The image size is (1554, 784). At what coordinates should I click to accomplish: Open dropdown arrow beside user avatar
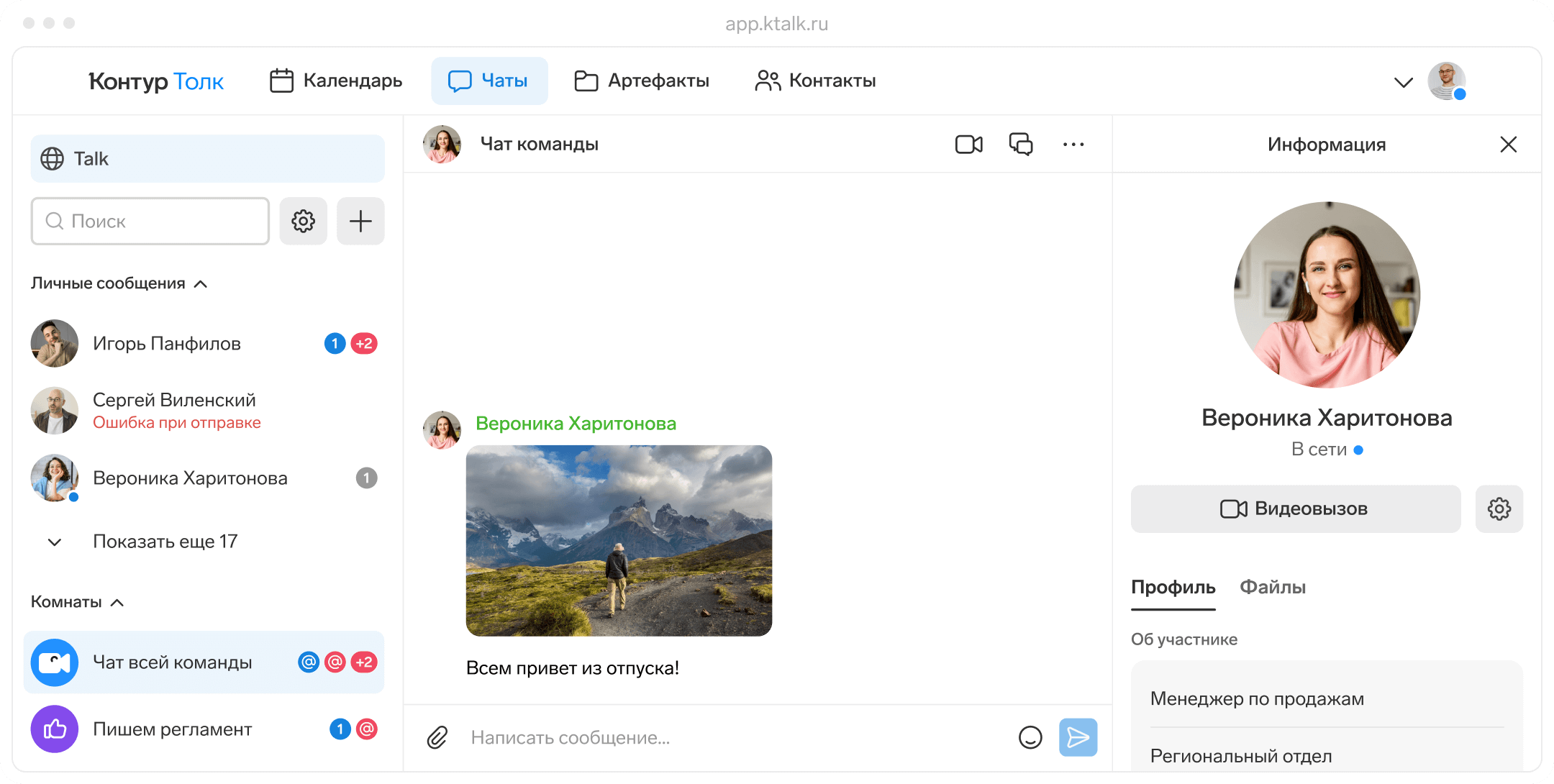pyautogui.click(x=1403, y=82)
